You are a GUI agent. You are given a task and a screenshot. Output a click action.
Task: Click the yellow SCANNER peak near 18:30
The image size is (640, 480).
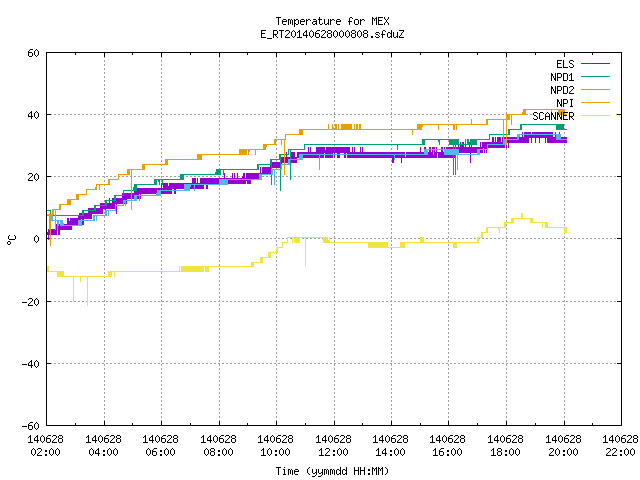click(522, 216)
